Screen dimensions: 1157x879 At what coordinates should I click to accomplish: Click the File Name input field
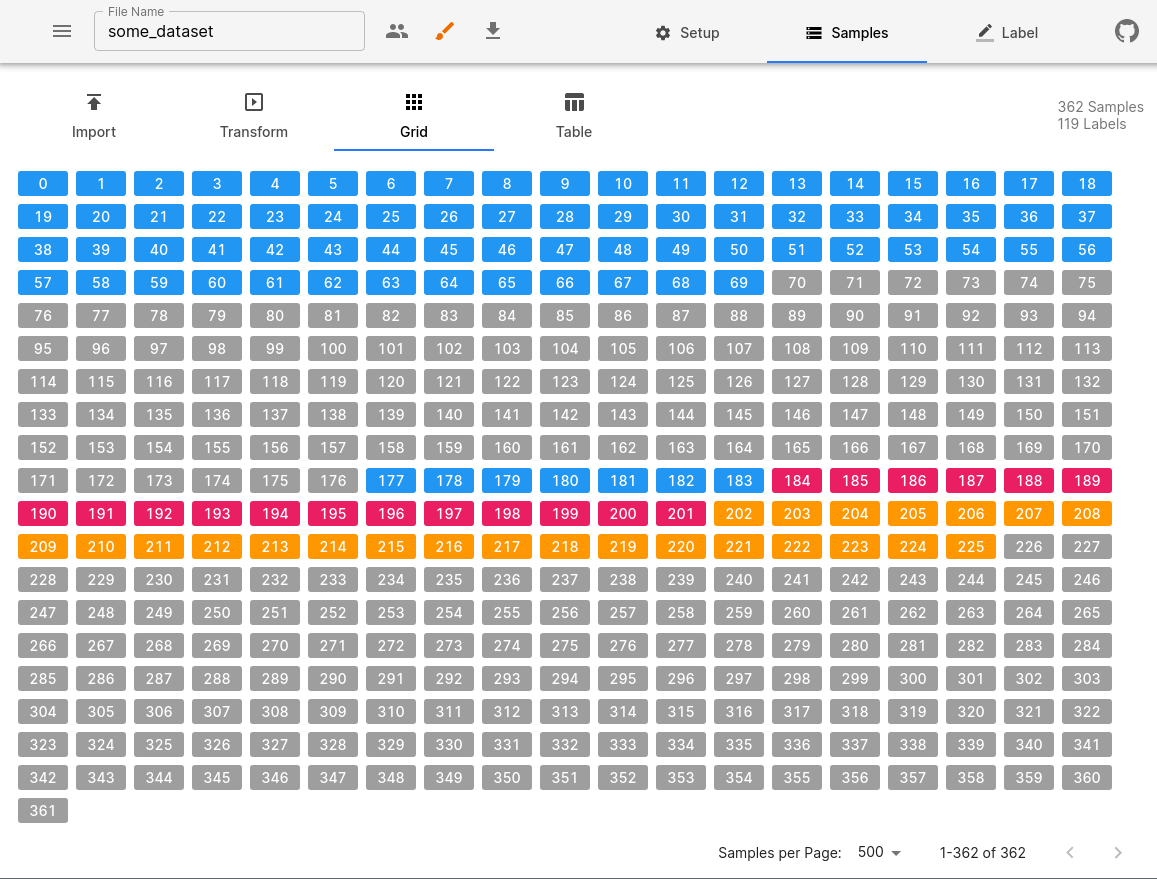229,31
